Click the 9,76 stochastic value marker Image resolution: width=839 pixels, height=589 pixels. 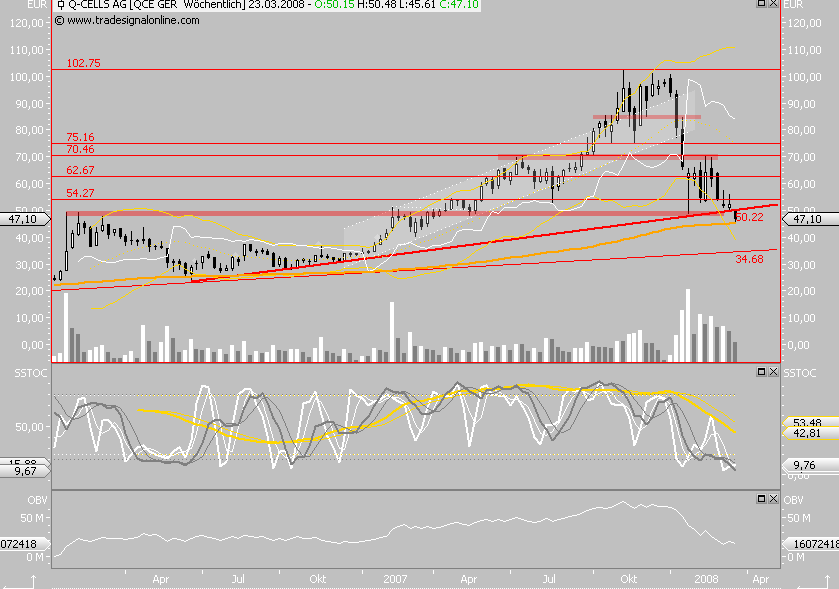coord(809,465)
